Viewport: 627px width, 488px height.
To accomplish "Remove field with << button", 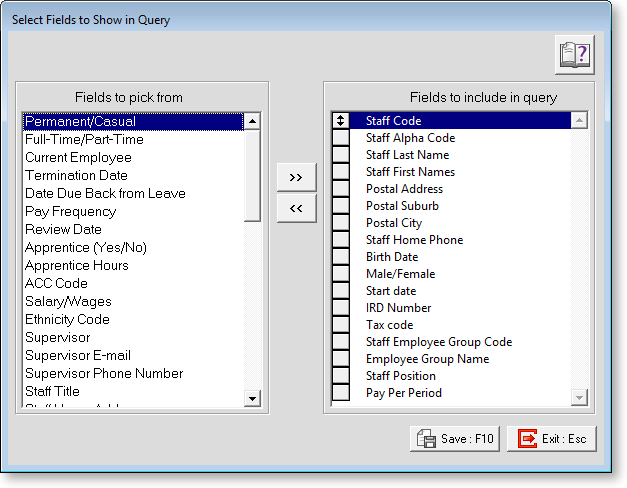I will (x=296, y=209).
